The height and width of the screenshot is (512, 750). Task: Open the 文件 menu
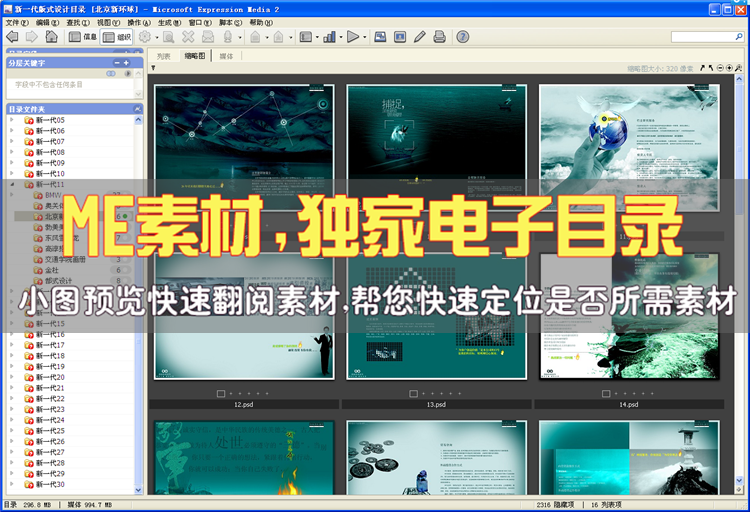tap(18, 22)
